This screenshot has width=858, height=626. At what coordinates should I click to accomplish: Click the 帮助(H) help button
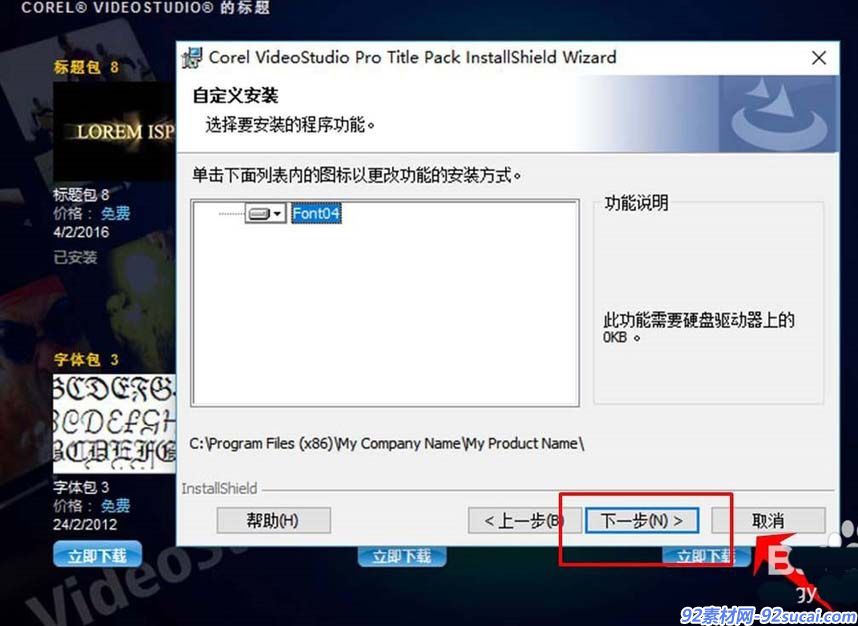coord(274,520)
